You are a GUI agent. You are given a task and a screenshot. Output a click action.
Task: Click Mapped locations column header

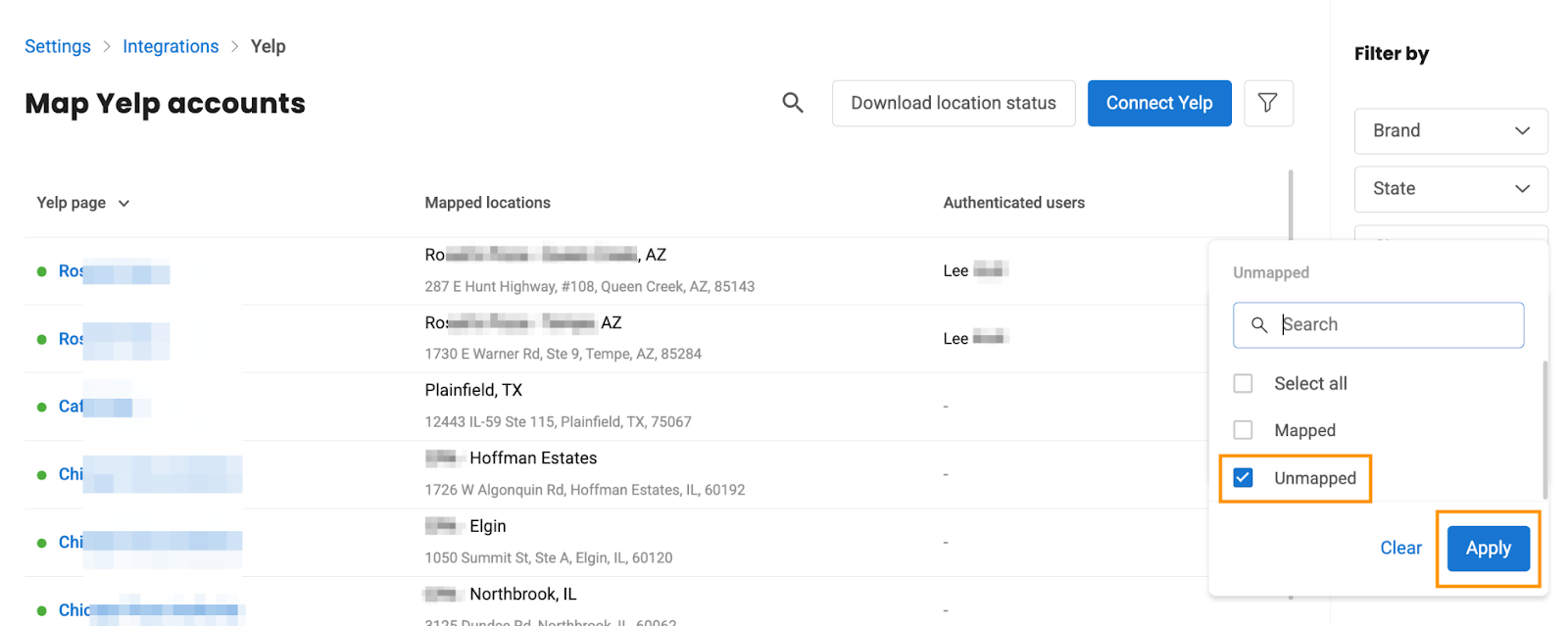(x=487, y=203)
